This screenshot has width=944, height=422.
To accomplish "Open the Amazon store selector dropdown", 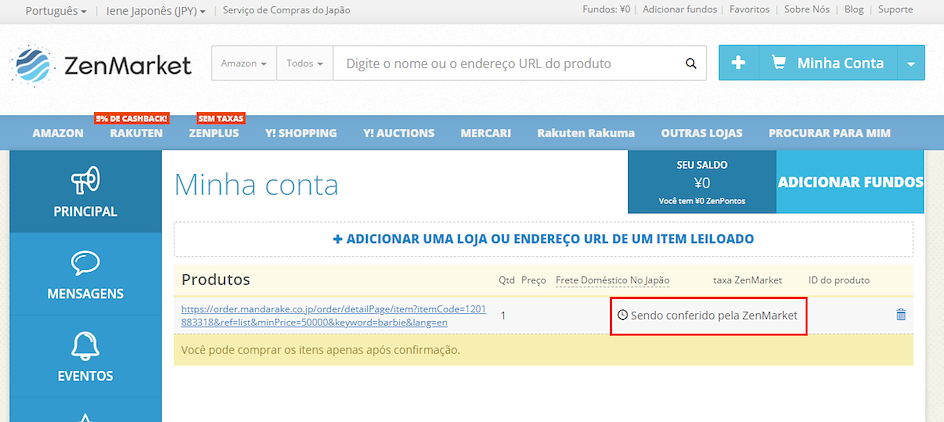I will [244, 63].
